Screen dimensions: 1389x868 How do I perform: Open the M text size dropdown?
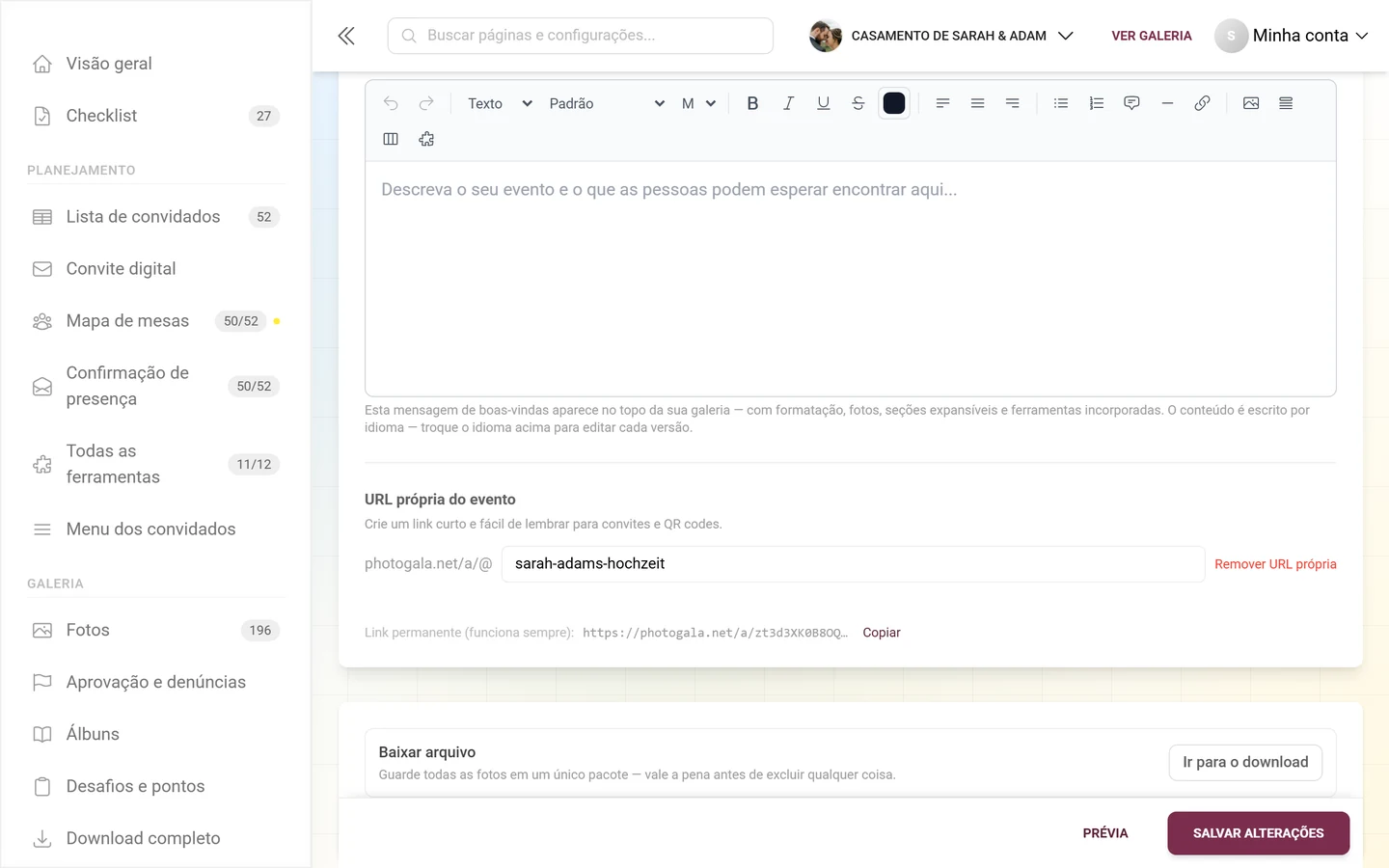click(x=698, y=103)
